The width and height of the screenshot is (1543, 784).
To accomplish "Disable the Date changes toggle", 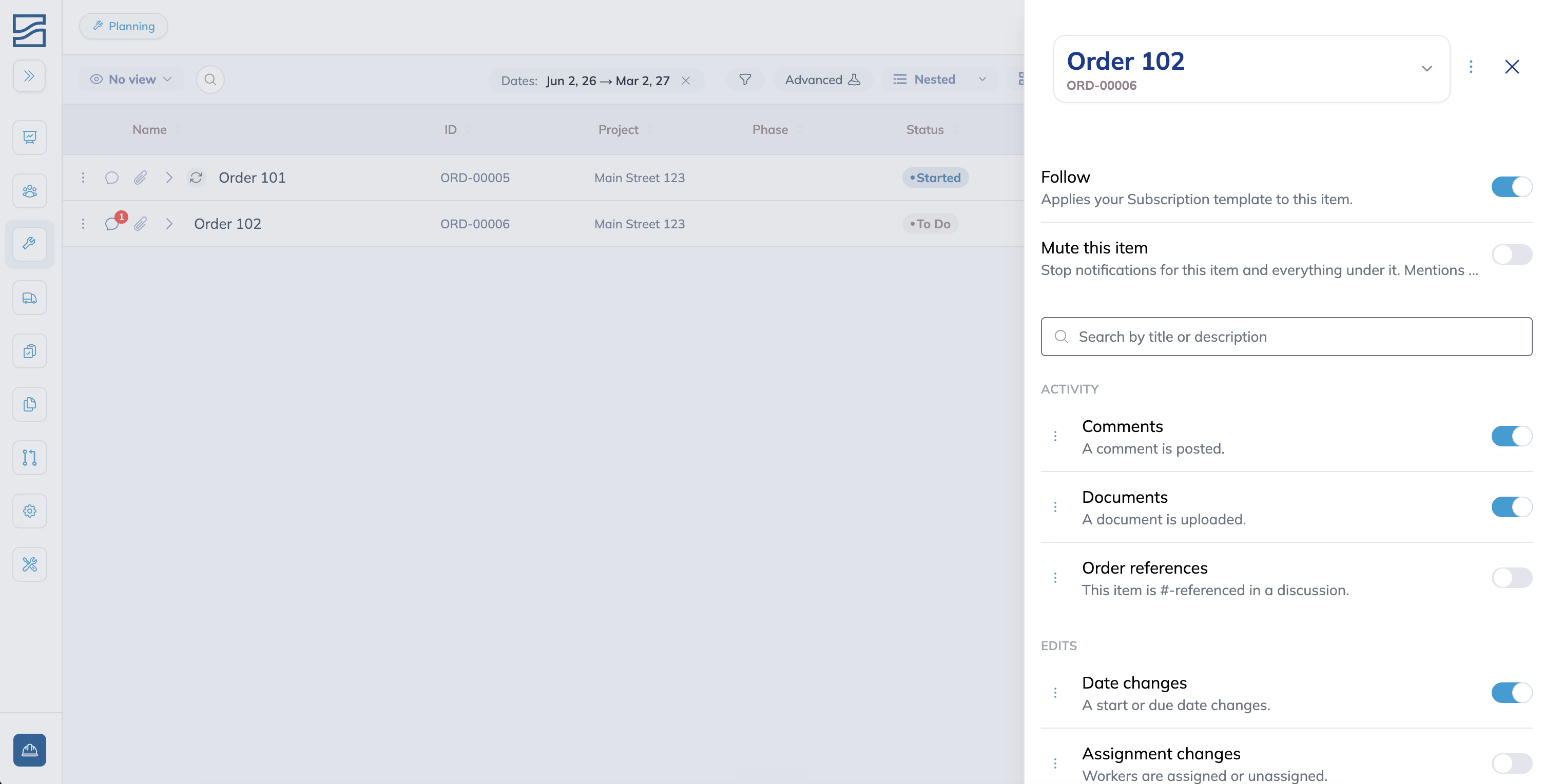I will coord(1511,692).
